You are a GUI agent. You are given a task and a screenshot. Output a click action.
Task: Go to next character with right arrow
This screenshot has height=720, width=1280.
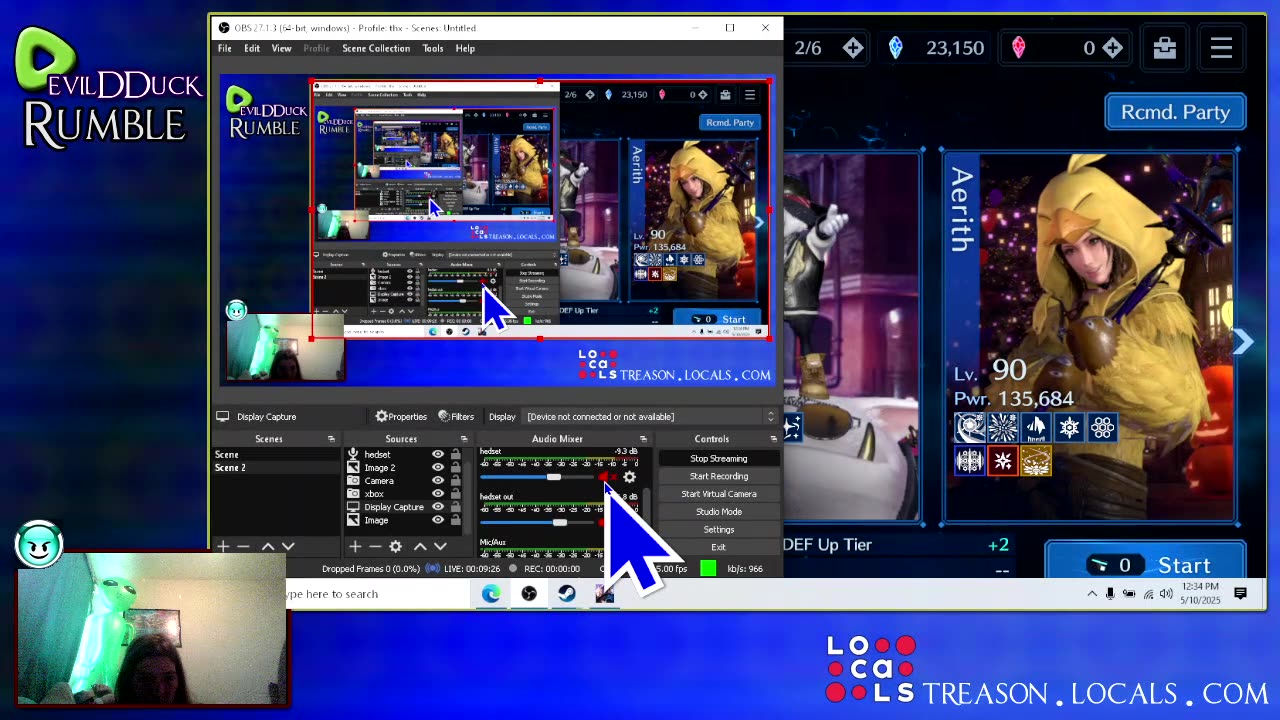click(1243, 342)
